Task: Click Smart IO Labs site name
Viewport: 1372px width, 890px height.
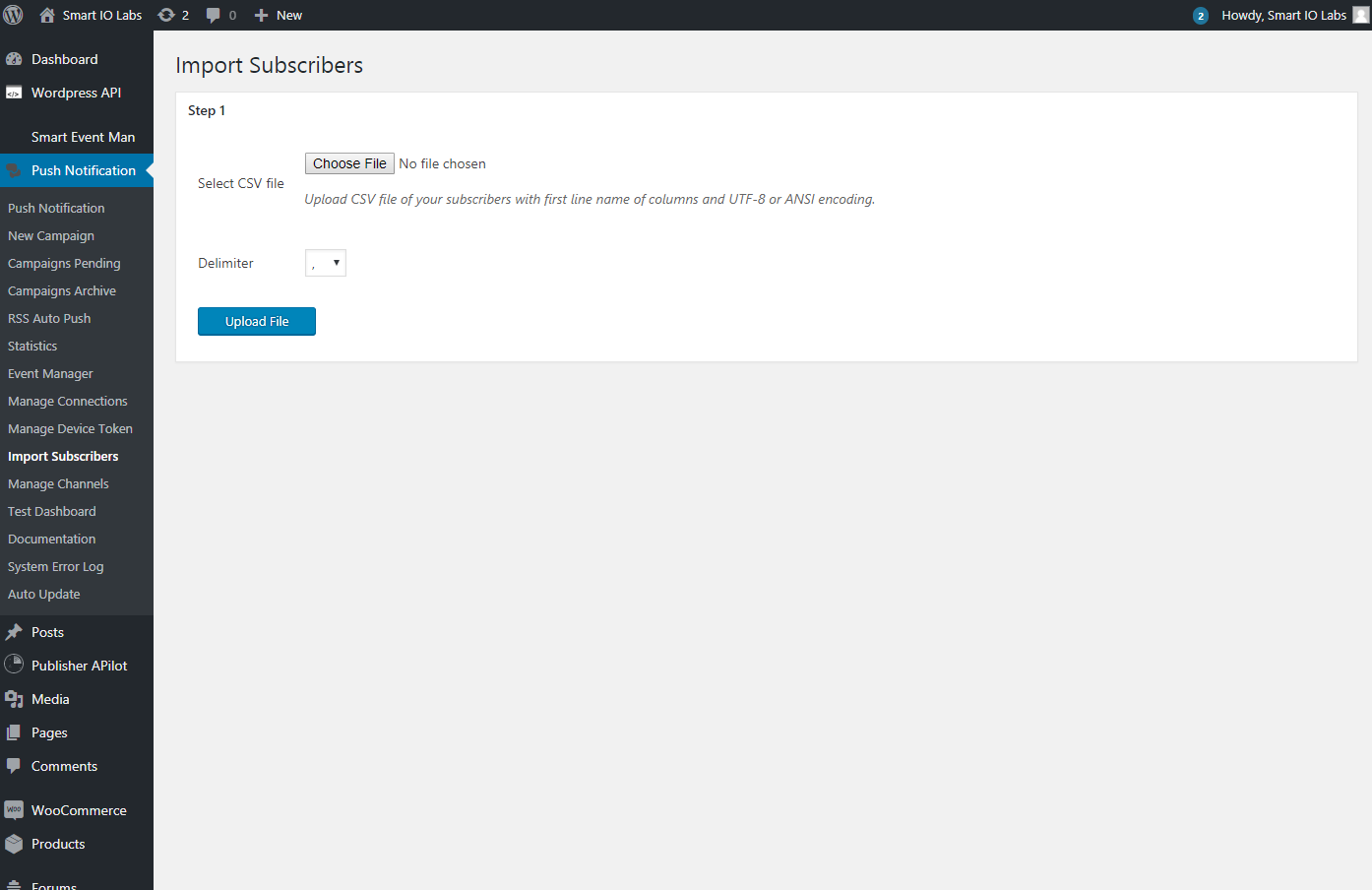Action: tap(102, 15)
